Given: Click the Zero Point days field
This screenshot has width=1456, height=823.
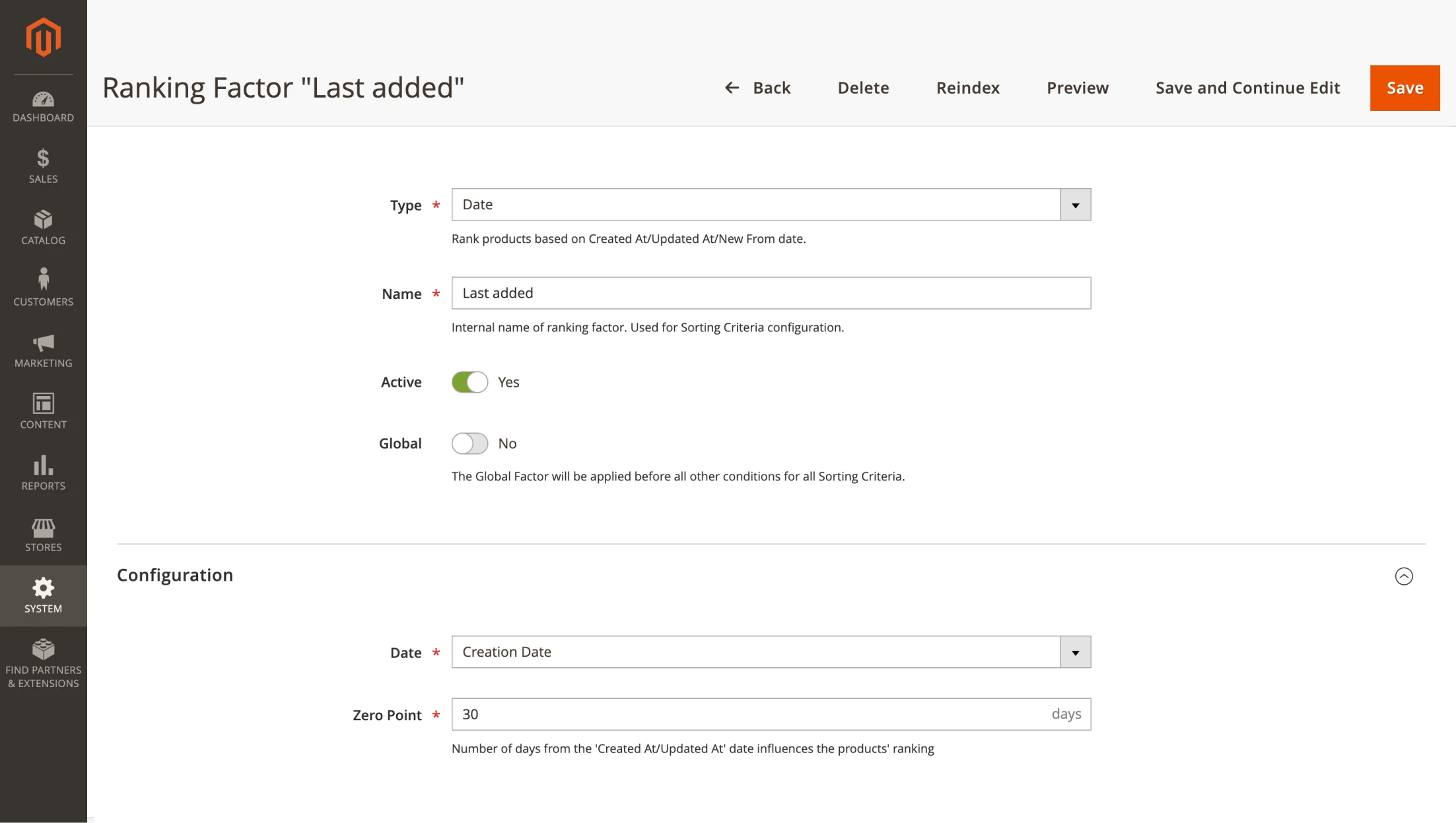Looking at the screenshot, I should click(753, 714).
